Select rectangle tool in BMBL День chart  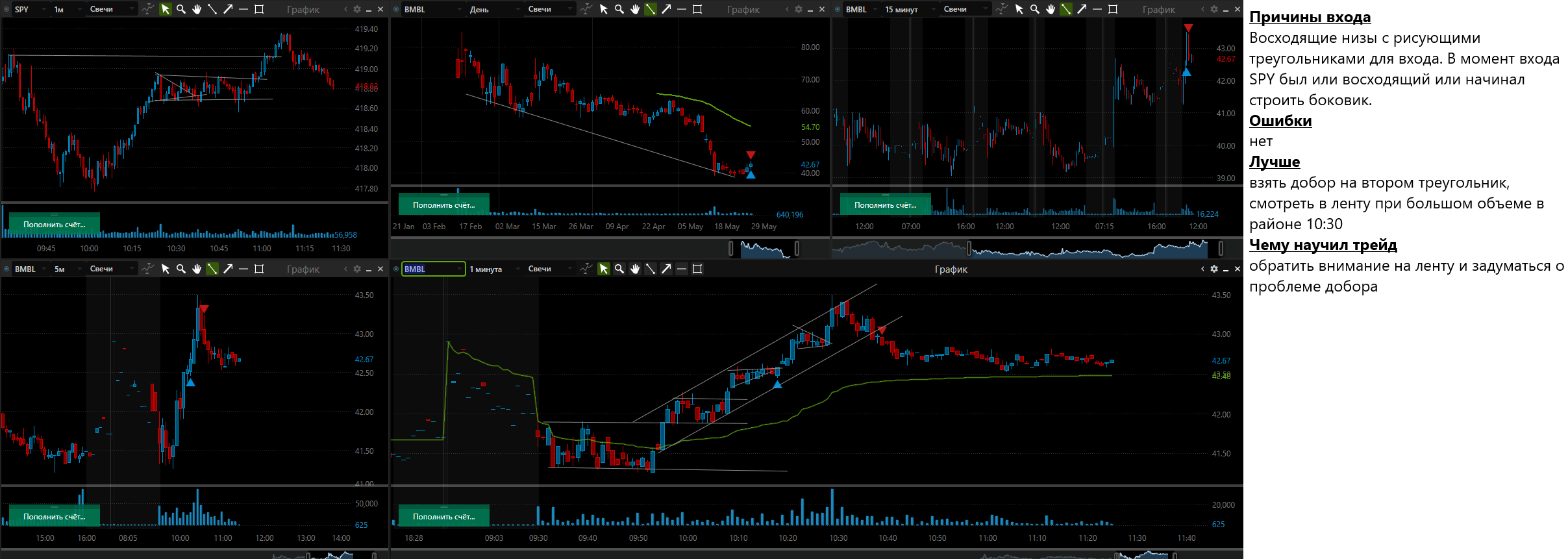pos(697,9)
